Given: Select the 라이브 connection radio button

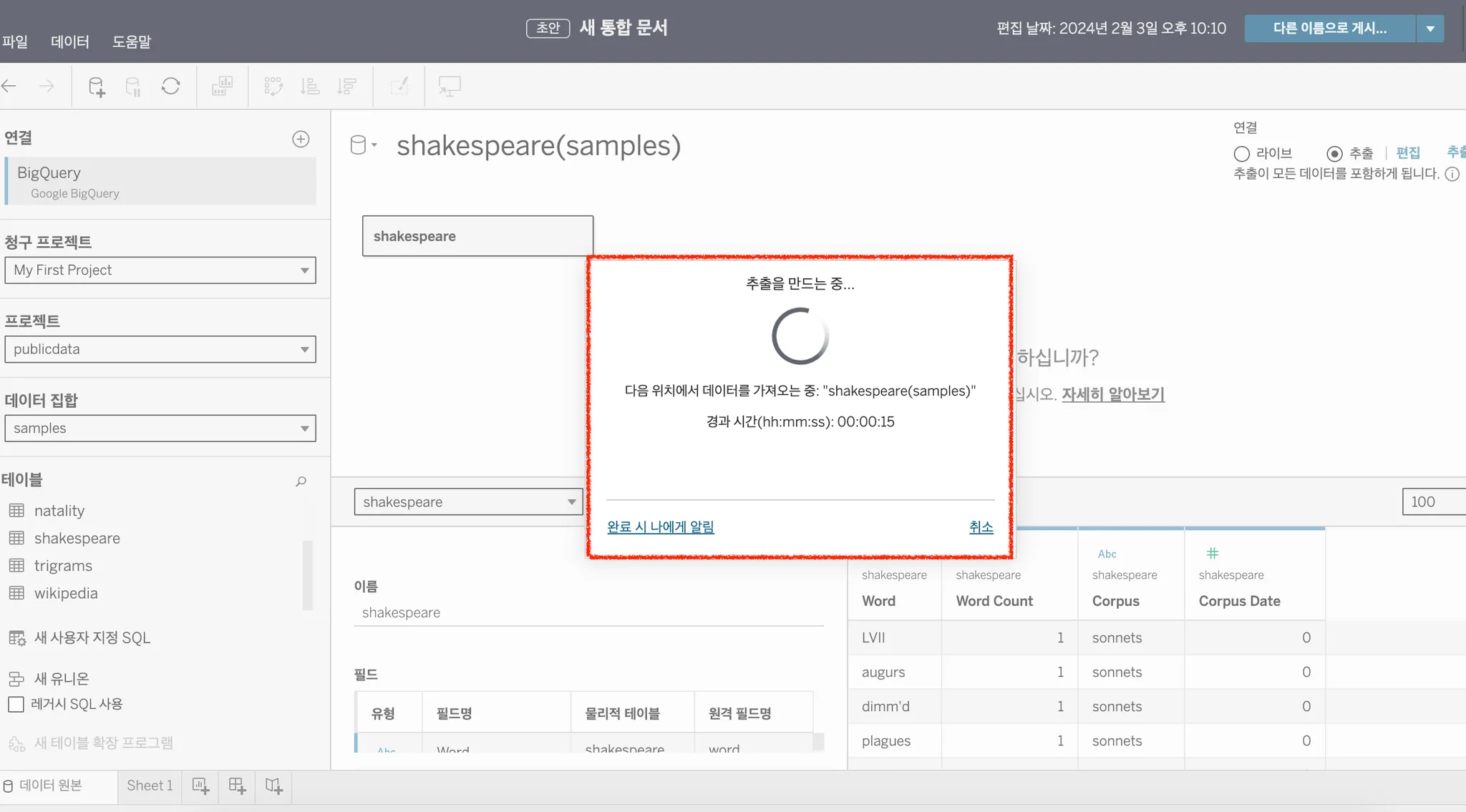Looking at the screenshot, I should click(x=1242, y=154).
